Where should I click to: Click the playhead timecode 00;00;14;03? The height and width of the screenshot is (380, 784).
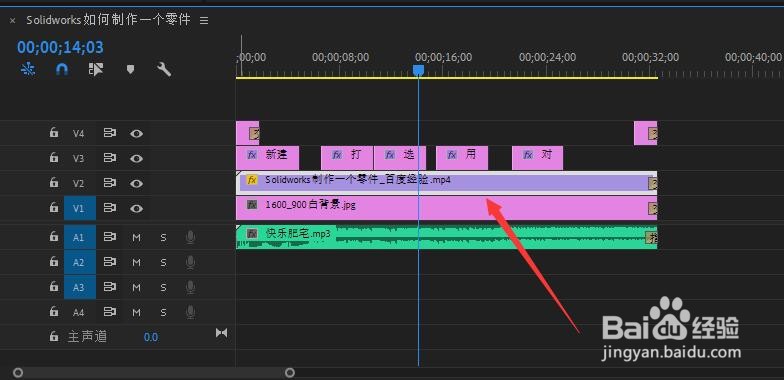(60, 48)
